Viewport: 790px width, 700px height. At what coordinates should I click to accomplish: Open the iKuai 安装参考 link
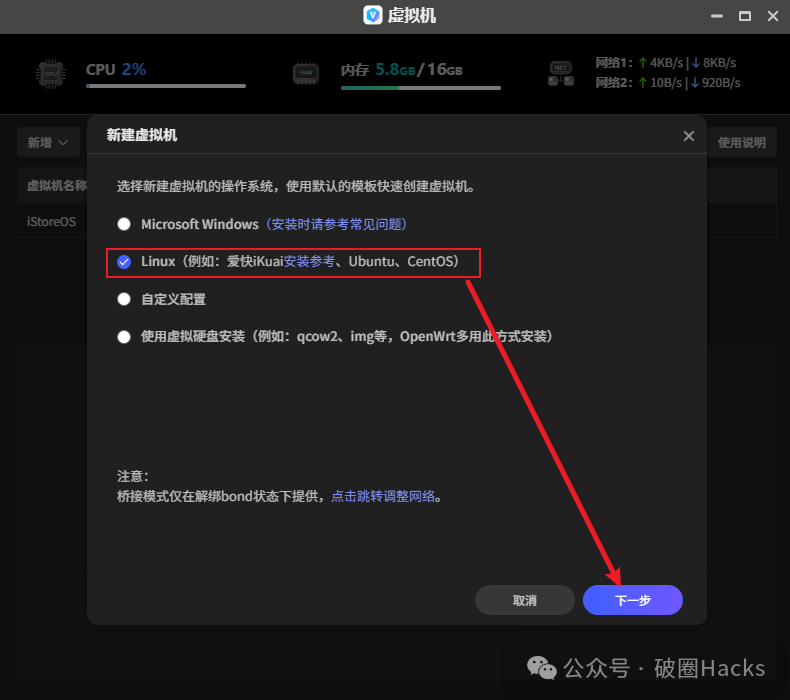coord(309,262)
